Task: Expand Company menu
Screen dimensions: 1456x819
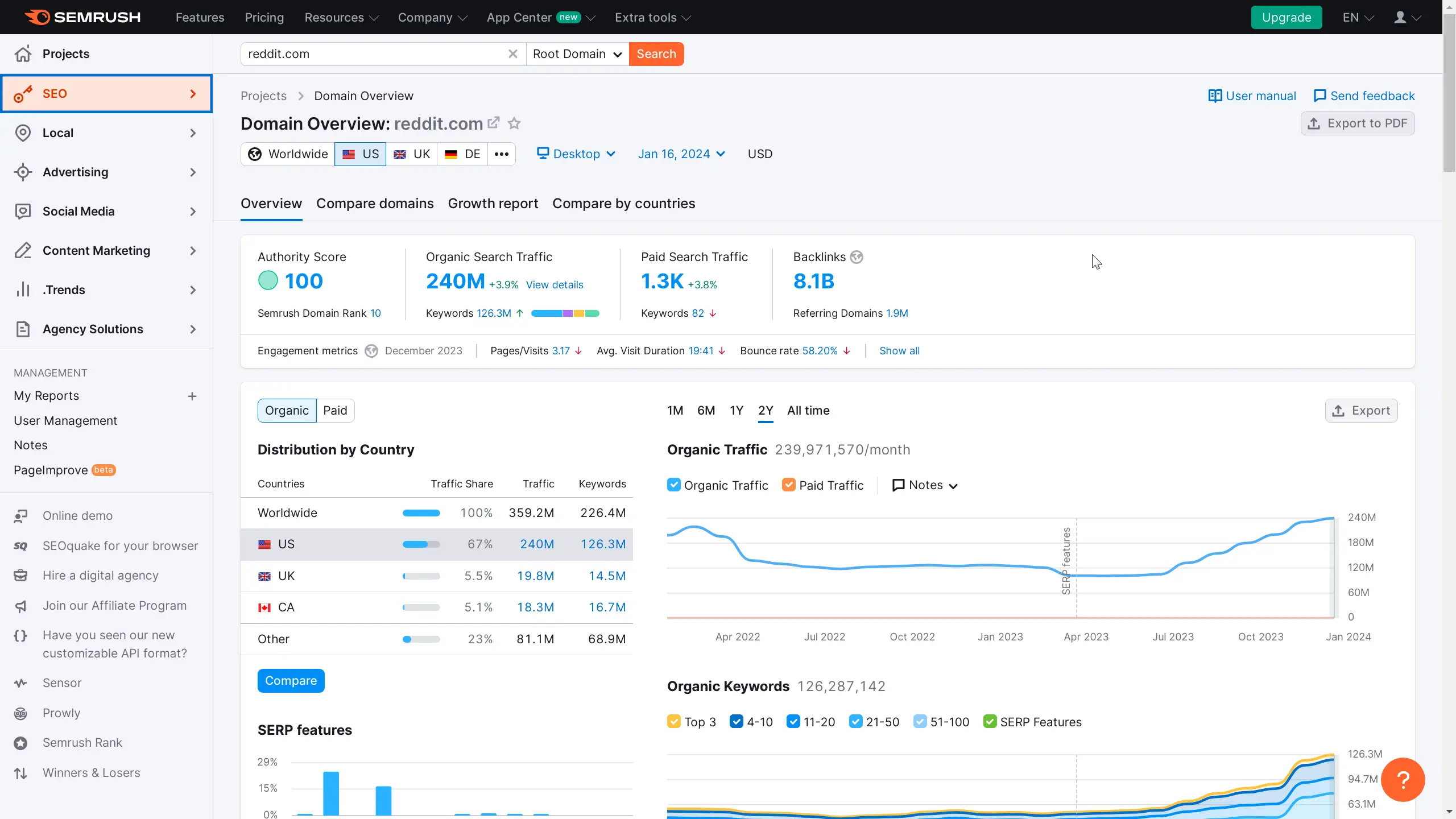Action: [432, 18]
